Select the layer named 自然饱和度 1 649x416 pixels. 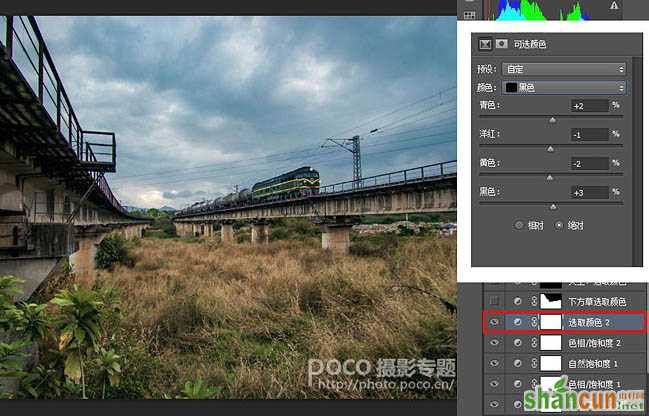point(593,364)
